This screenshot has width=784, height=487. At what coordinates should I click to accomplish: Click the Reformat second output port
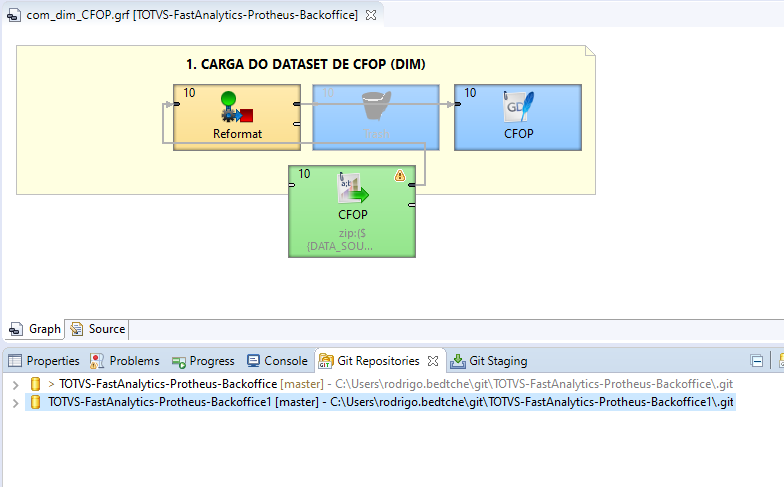coord(297,124)
